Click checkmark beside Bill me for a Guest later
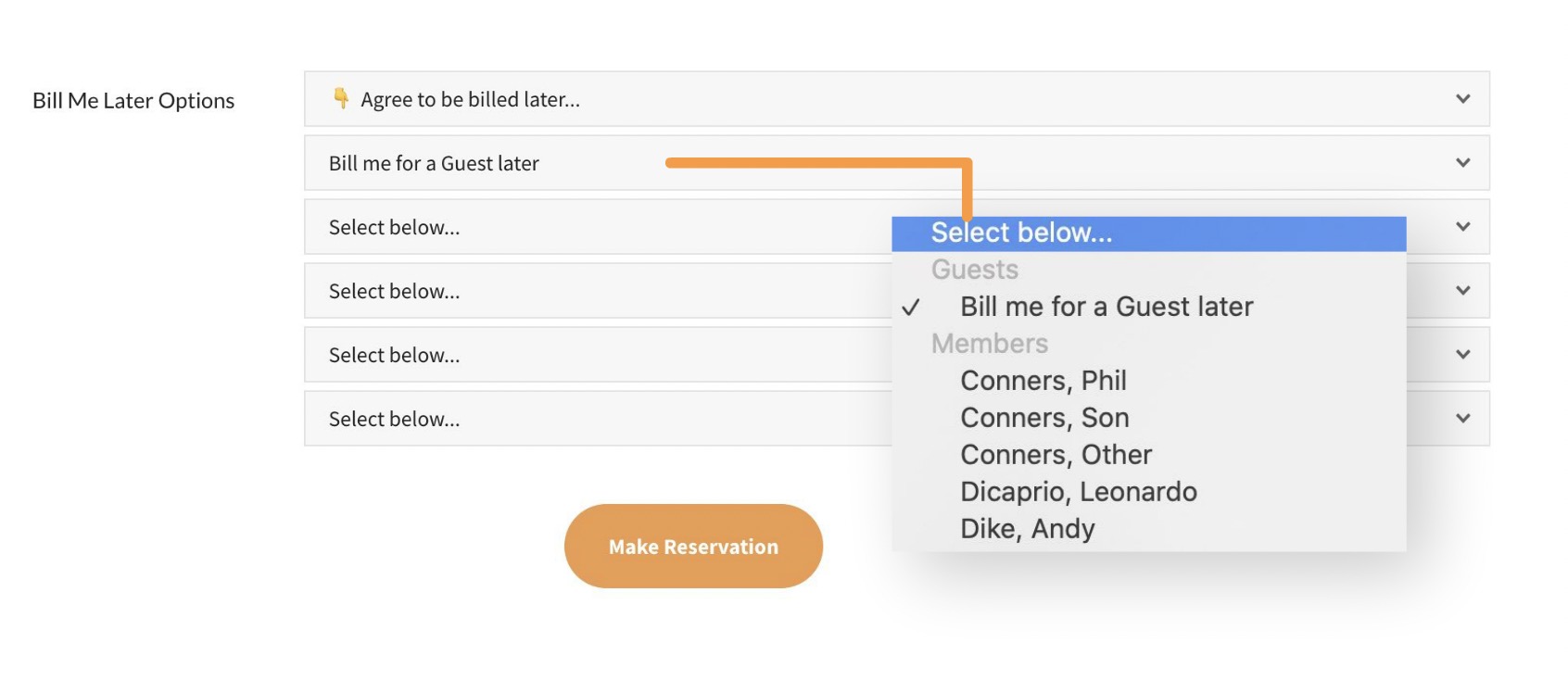This screenshot has height=680, width=1568. 911,308
